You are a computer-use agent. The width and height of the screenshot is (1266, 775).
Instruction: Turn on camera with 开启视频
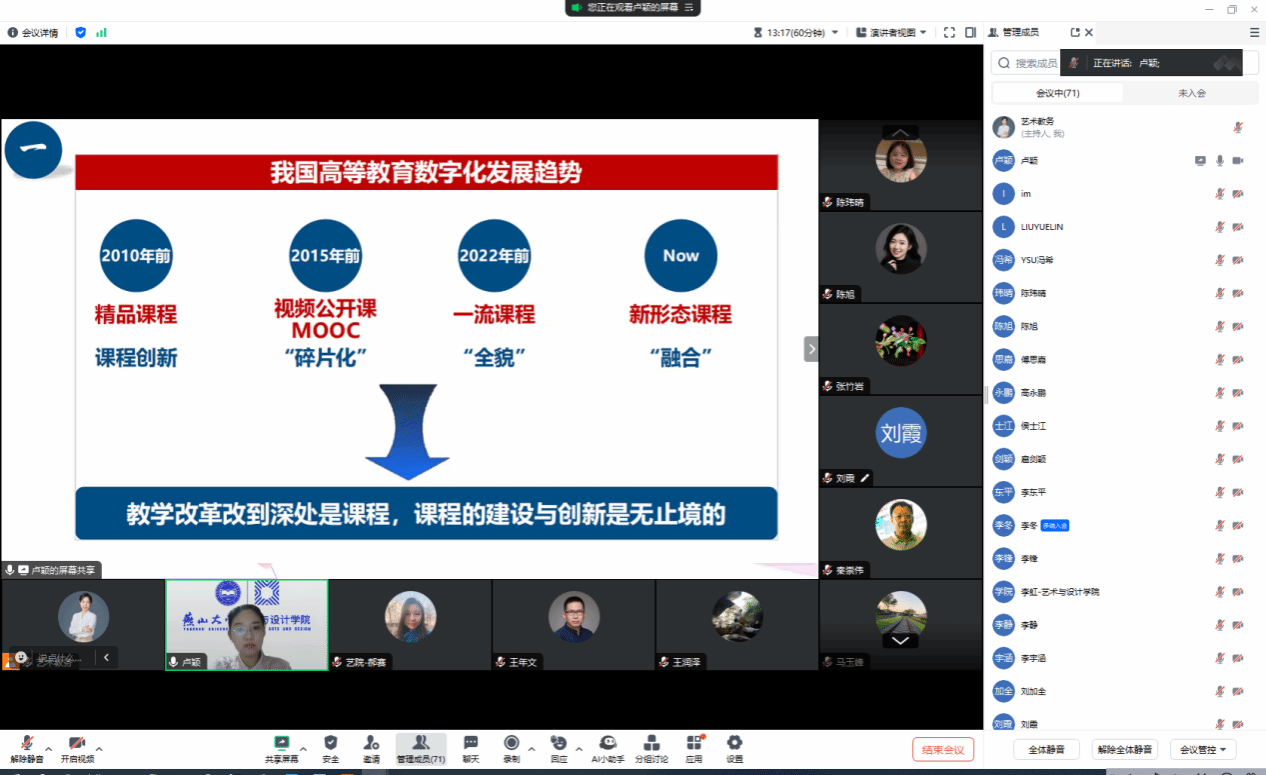tap(76, 748)
